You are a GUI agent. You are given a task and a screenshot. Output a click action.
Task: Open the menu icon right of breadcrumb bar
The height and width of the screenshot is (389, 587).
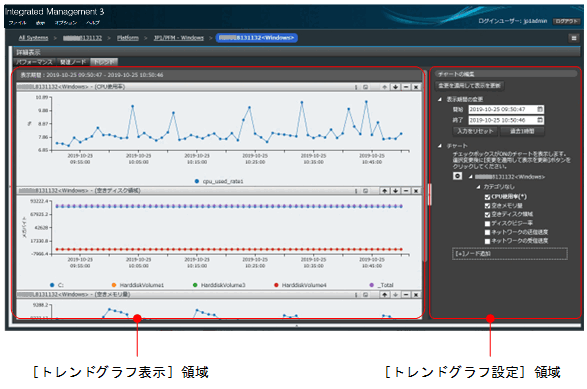pyautogui.click(x=574, y=38)
